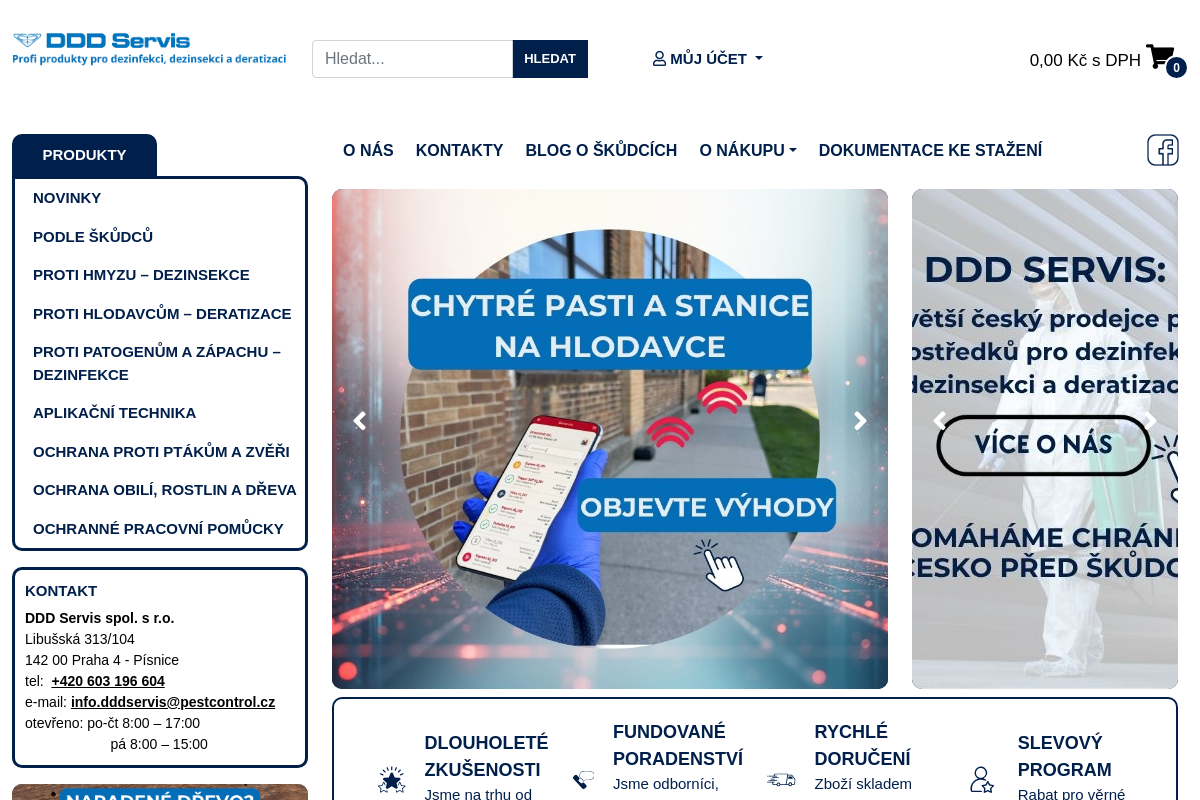Advance the carousel with the right arrow
The height and width of the screenshot is (800, 1200).
[x=860, y=421]
